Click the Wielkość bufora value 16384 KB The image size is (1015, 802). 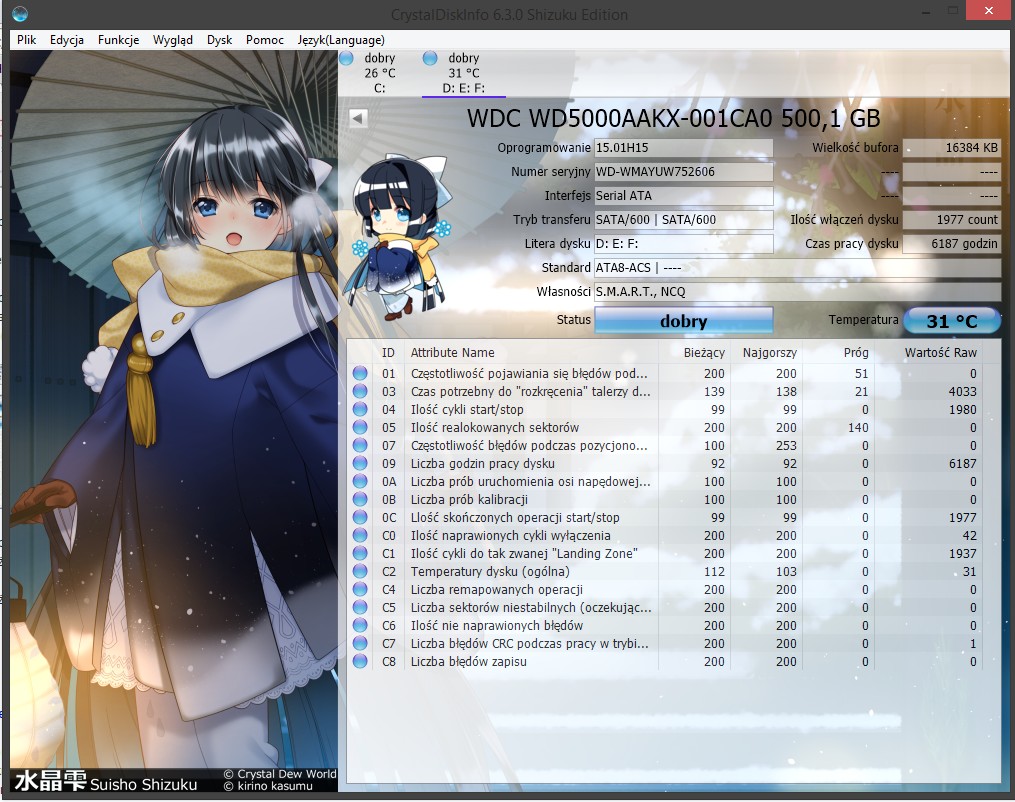point(952,148)
